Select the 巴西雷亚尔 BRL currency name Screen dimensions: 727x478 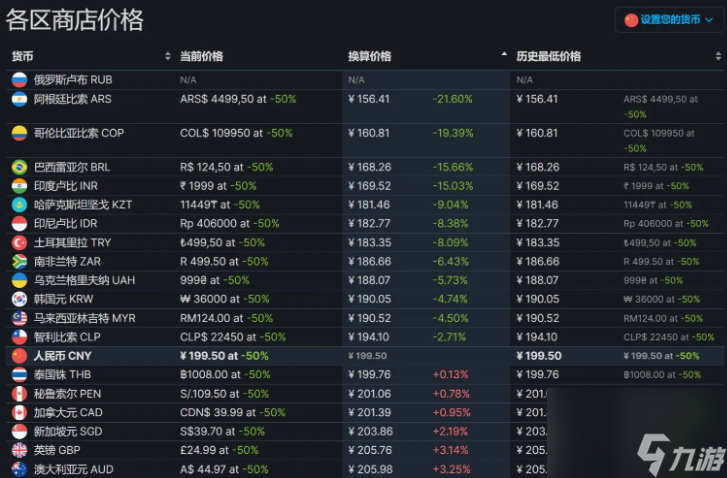click(72, 167)
